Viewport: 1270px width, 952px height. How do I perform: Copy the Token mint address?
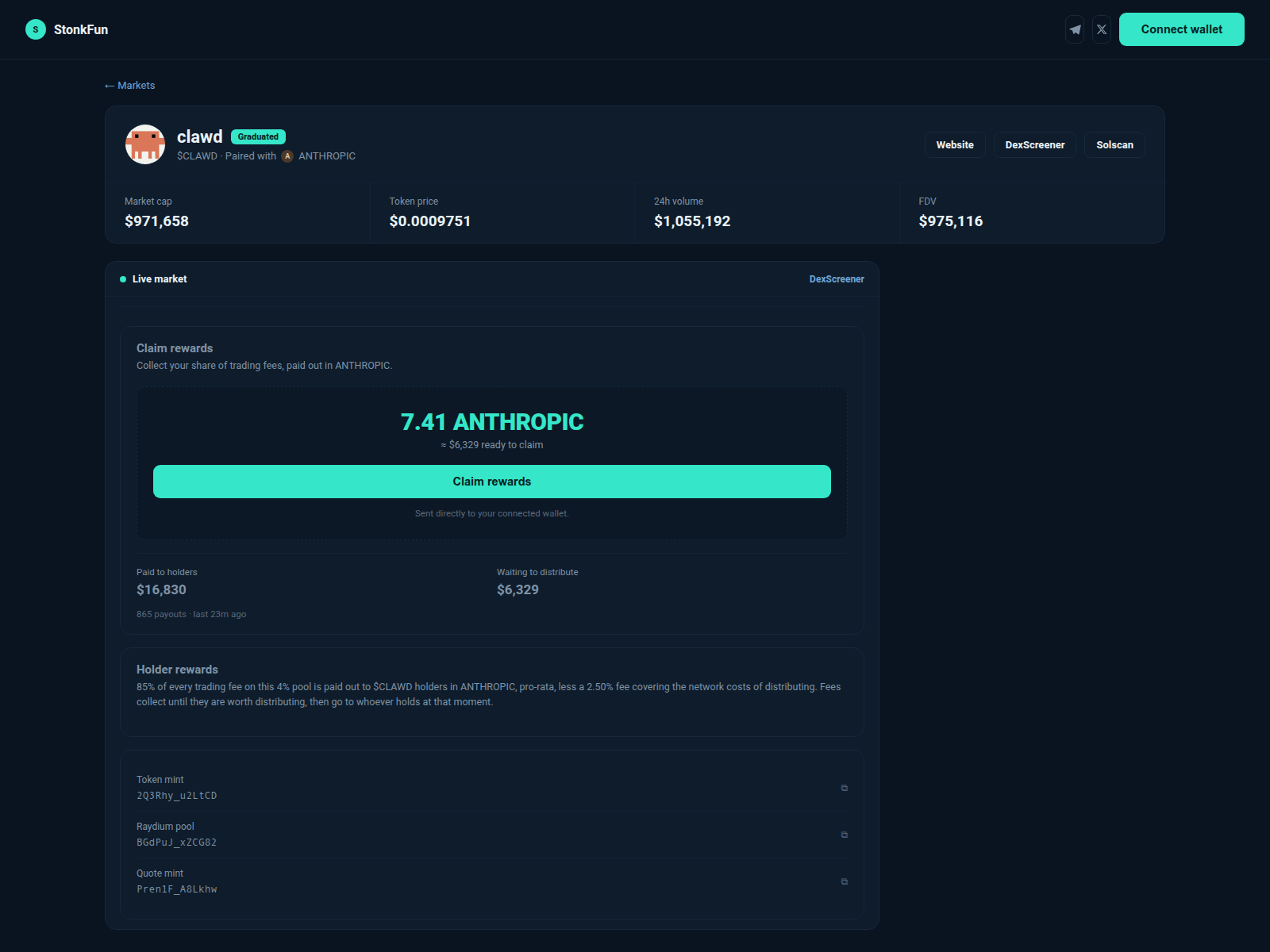pos(844,788)
